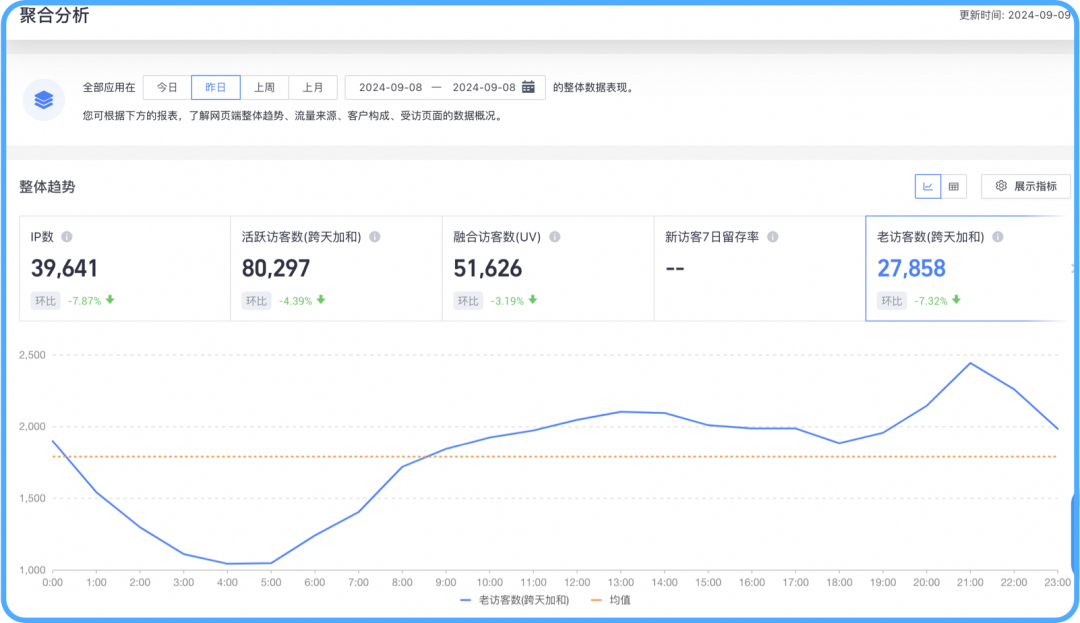The image size is (1080, 623).
Task: Click the 13:00 x-axis label
Action: (621, 582)
